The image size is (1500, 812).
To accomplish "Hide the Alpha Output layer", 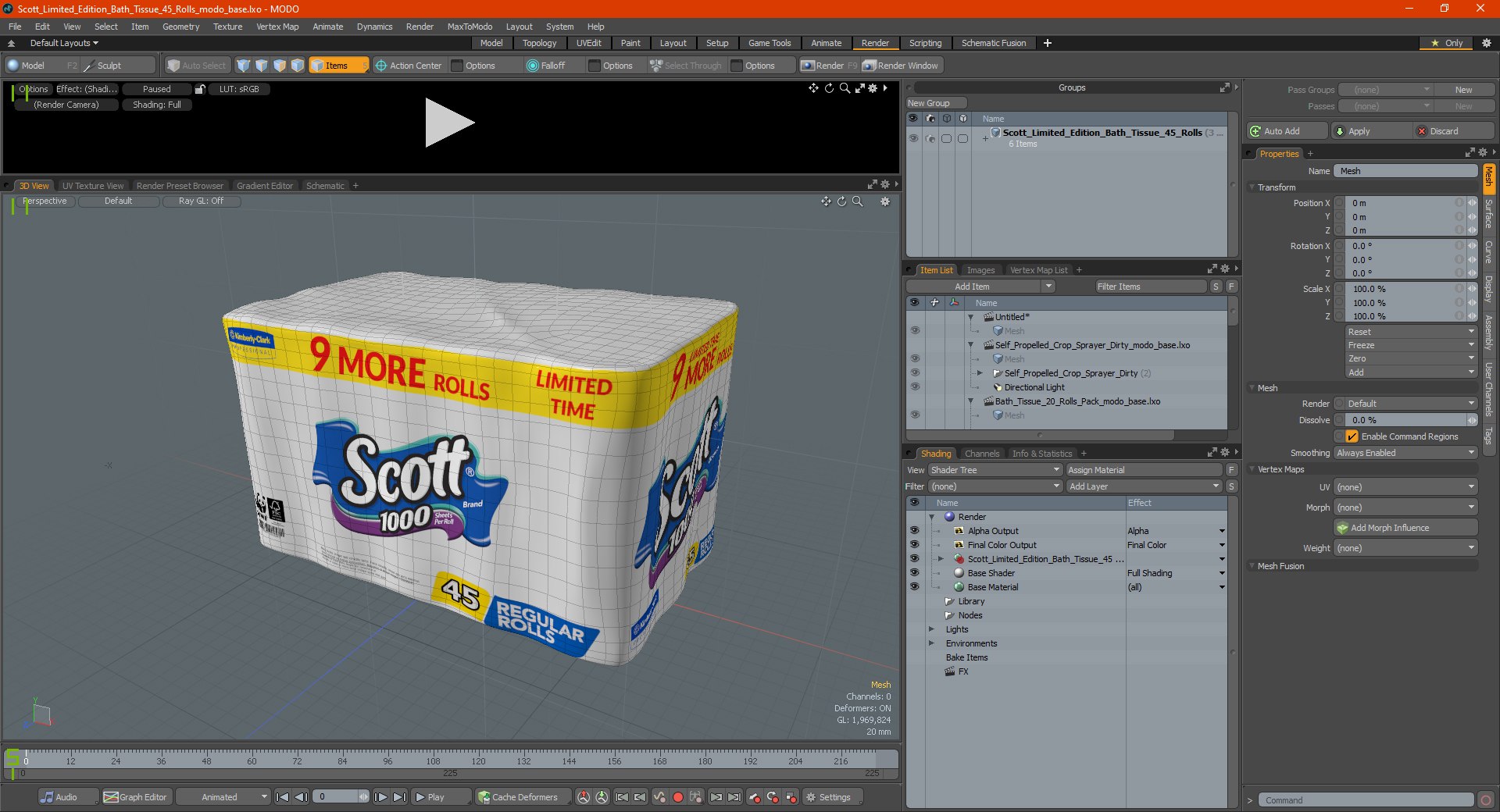I will 914,531.
